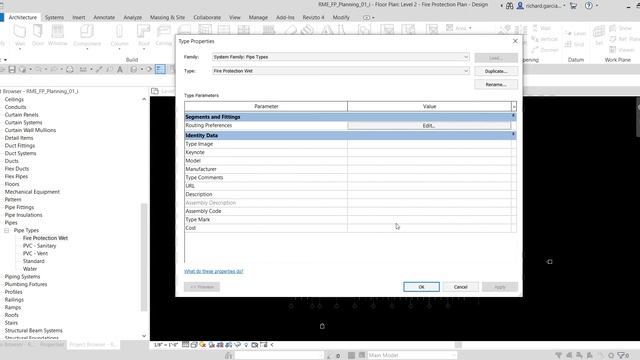This screenshot has width=640, height=360.
Task: Click the detail level icon in view control bar
Action: pyautogui.click(x=185, y=345)
